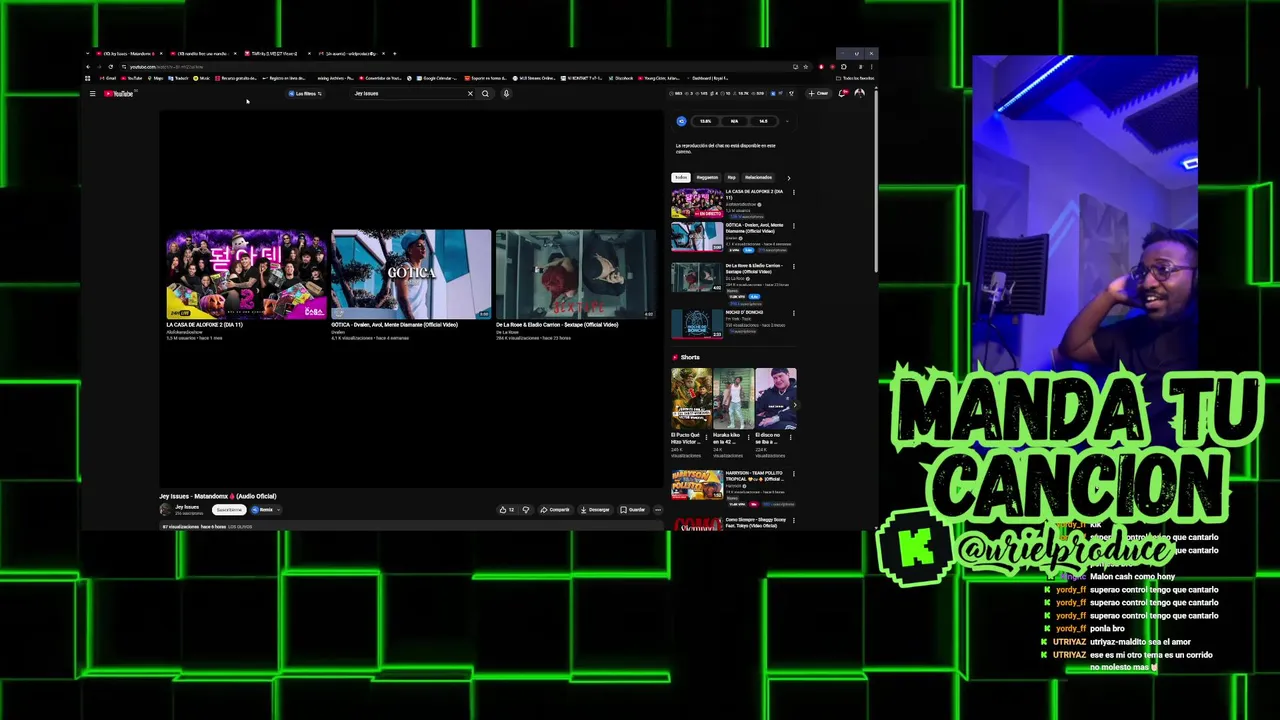The image size is (1280, 720).
Task: Go back with the browser back arrow
Action: click(x=88, y=67)
